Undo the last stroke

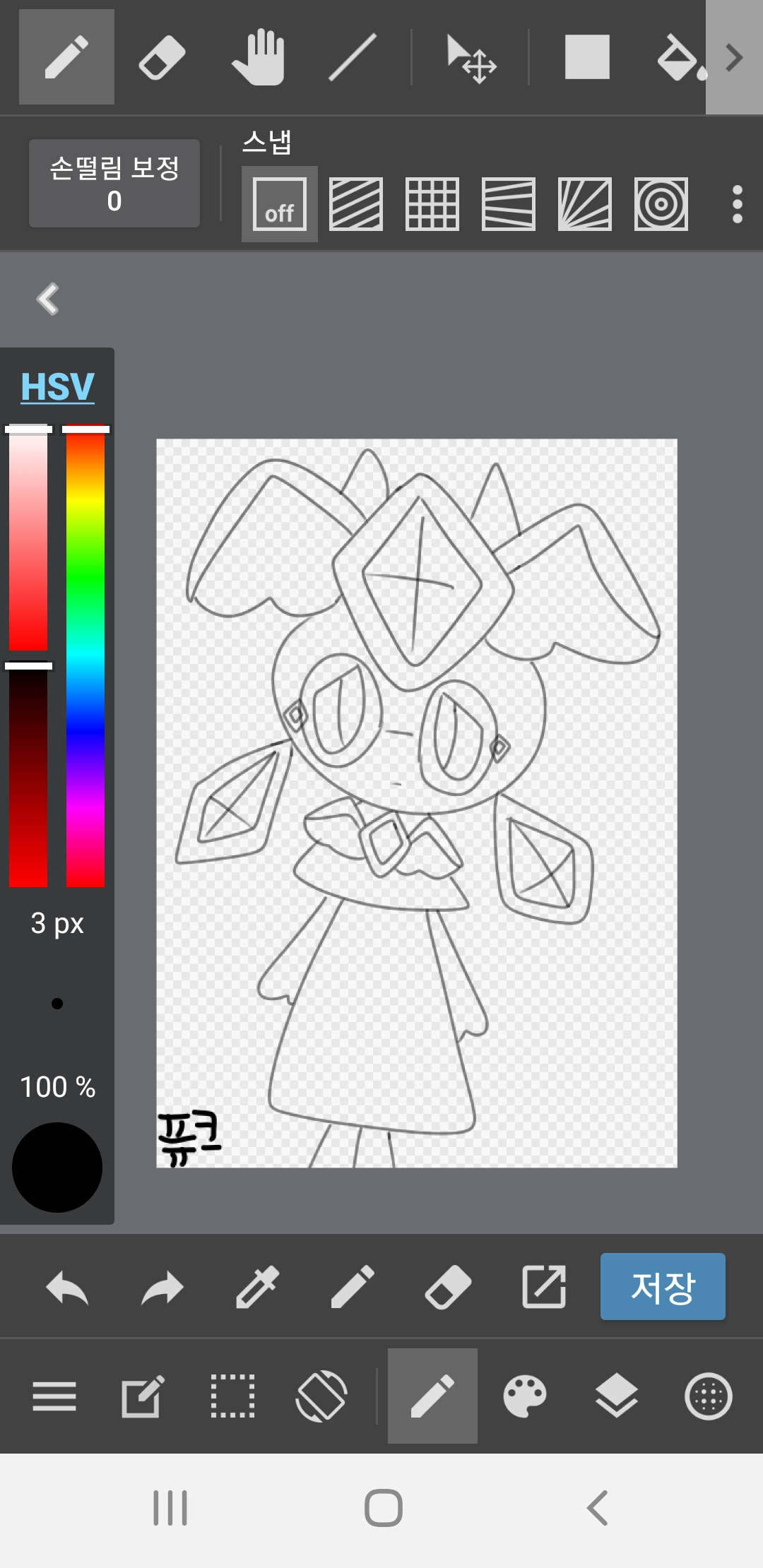[x=67, y=1288]
